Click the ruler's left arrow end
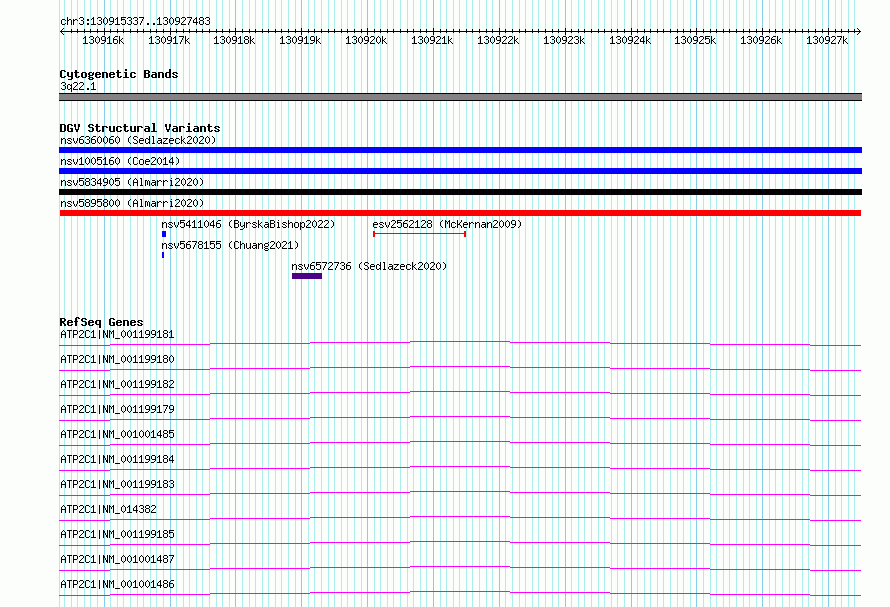Screen dimensions: 890x607 coord(62,31)
